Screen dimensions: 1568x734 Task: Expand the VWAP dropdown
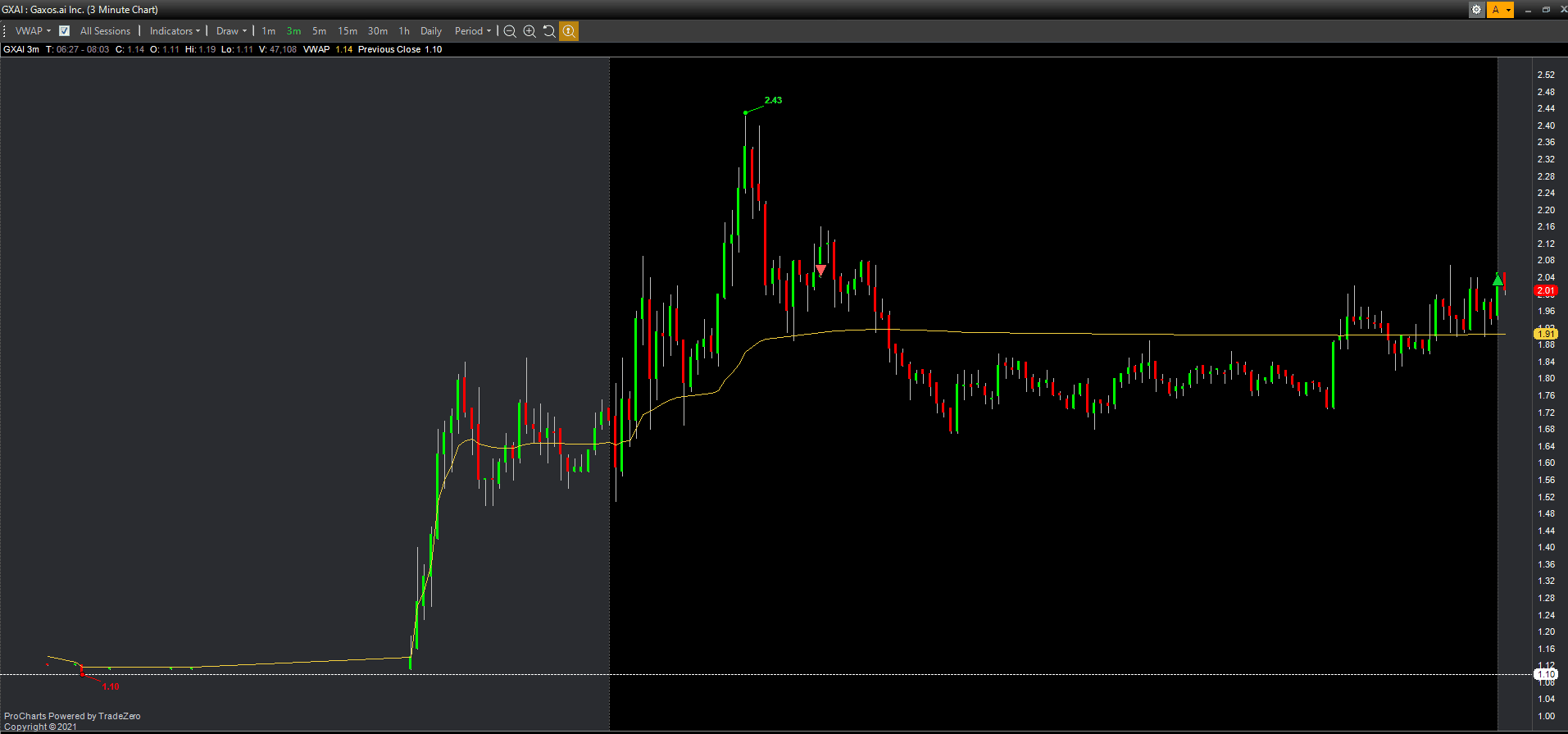coord(33,31)
